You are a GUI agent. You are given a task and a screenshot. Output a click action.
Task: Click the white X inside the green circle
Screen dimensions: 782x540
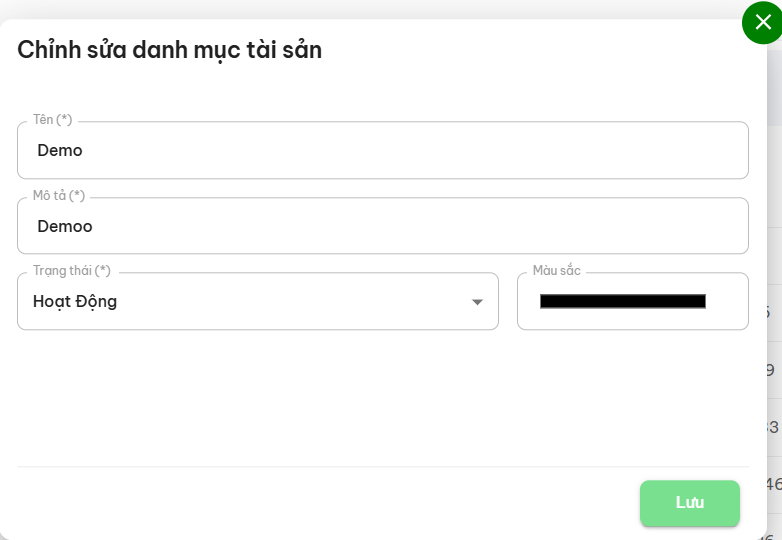click(x=763, y=22)
